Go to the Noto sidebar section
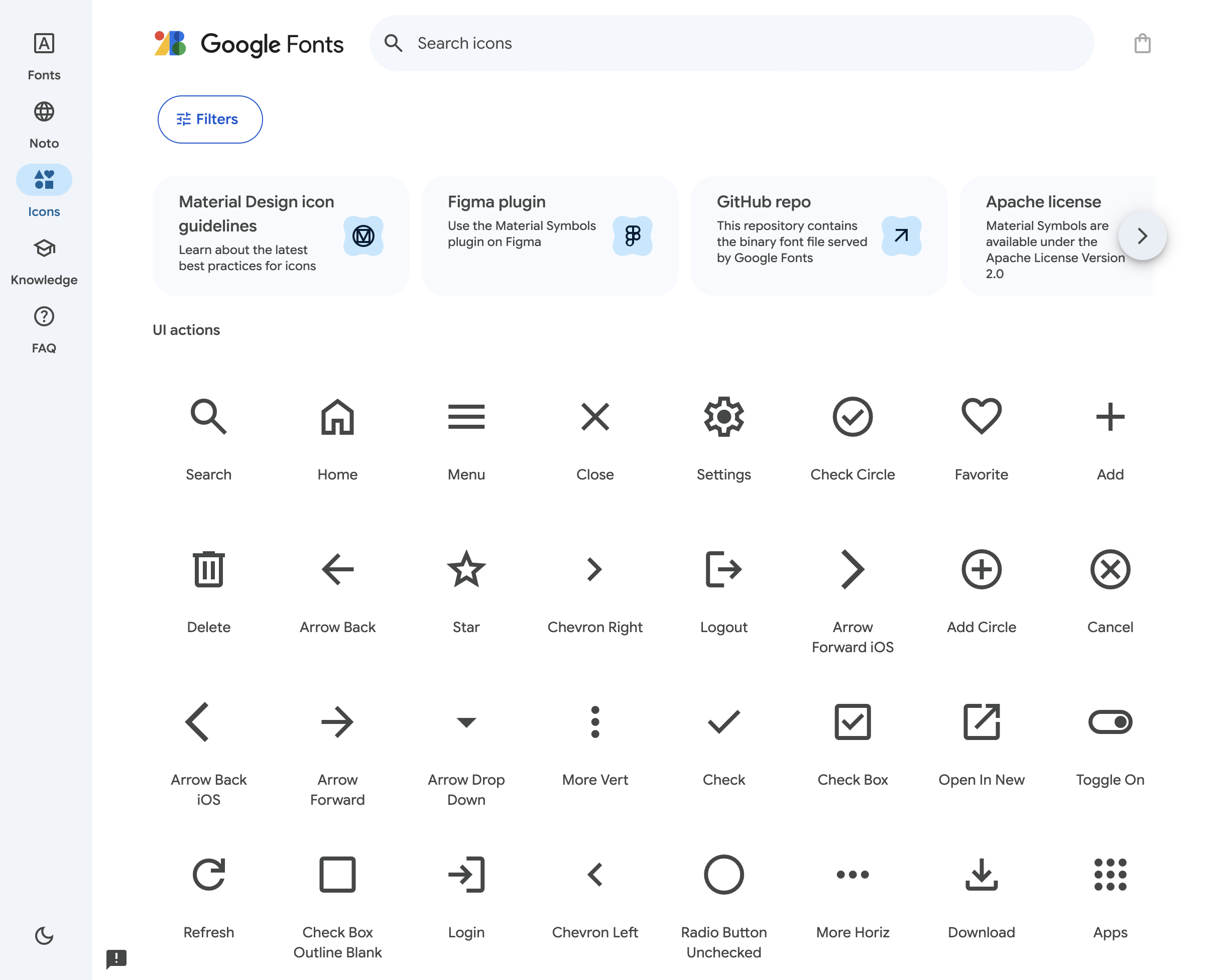1224x980 pixels. [x=44, y=125]
